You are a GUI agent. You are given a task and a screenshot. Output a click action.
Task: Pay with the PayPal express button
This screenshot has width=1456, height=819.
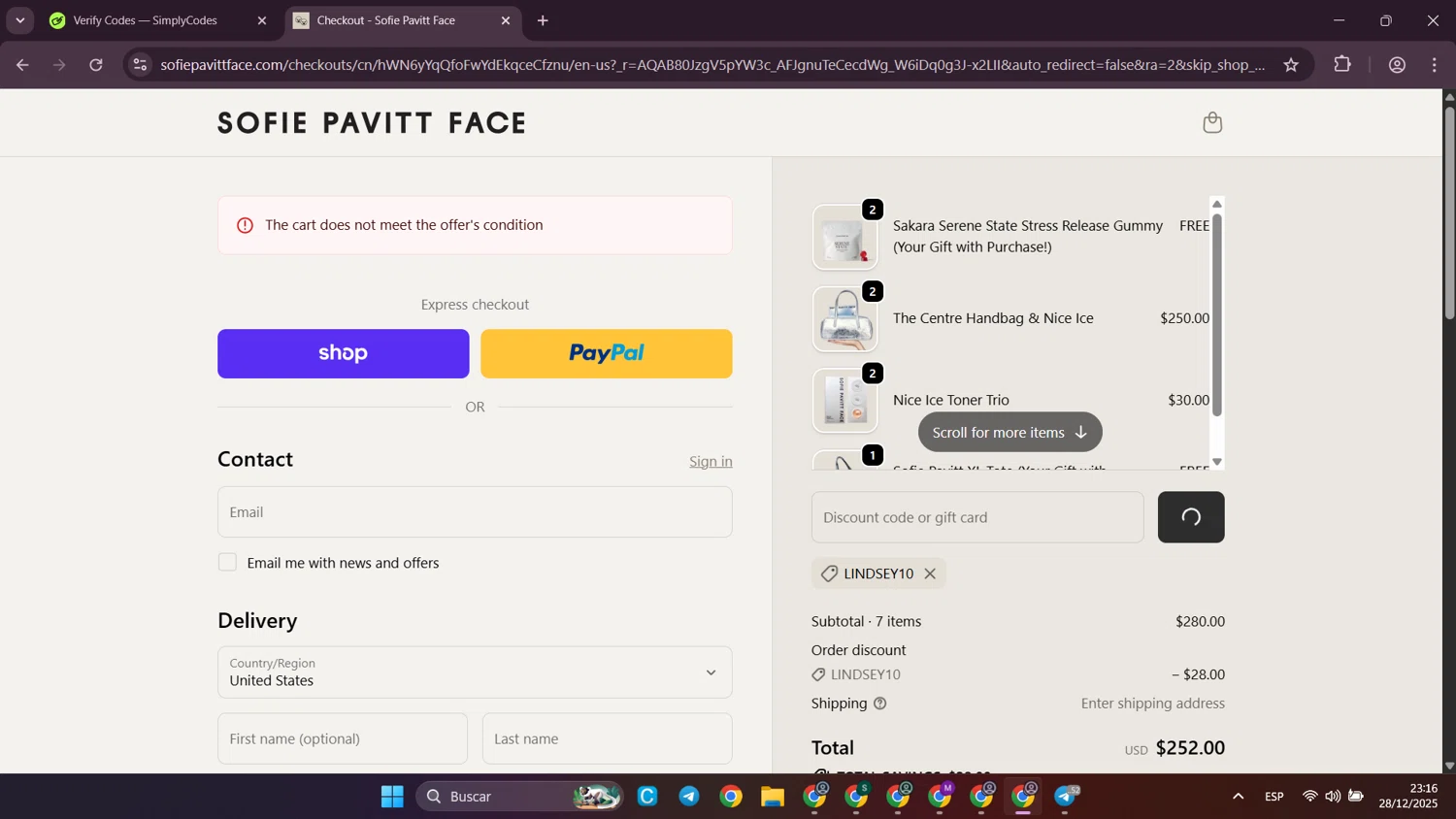tap(607, 353)
